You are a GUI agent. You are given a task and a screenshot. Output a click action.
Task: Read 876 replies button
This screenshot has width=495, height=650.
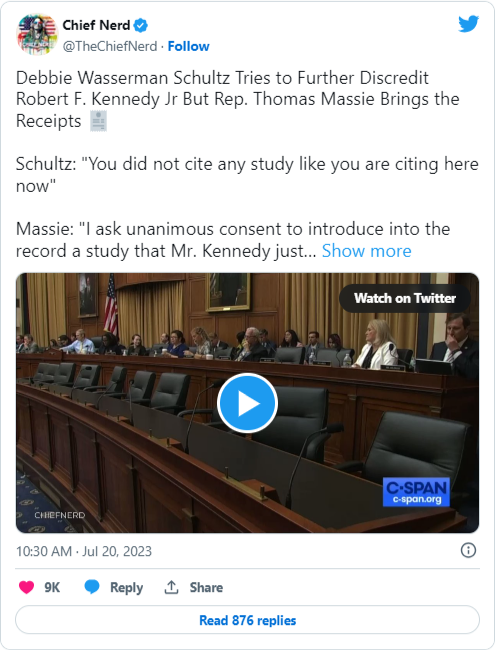pos(248,620)
